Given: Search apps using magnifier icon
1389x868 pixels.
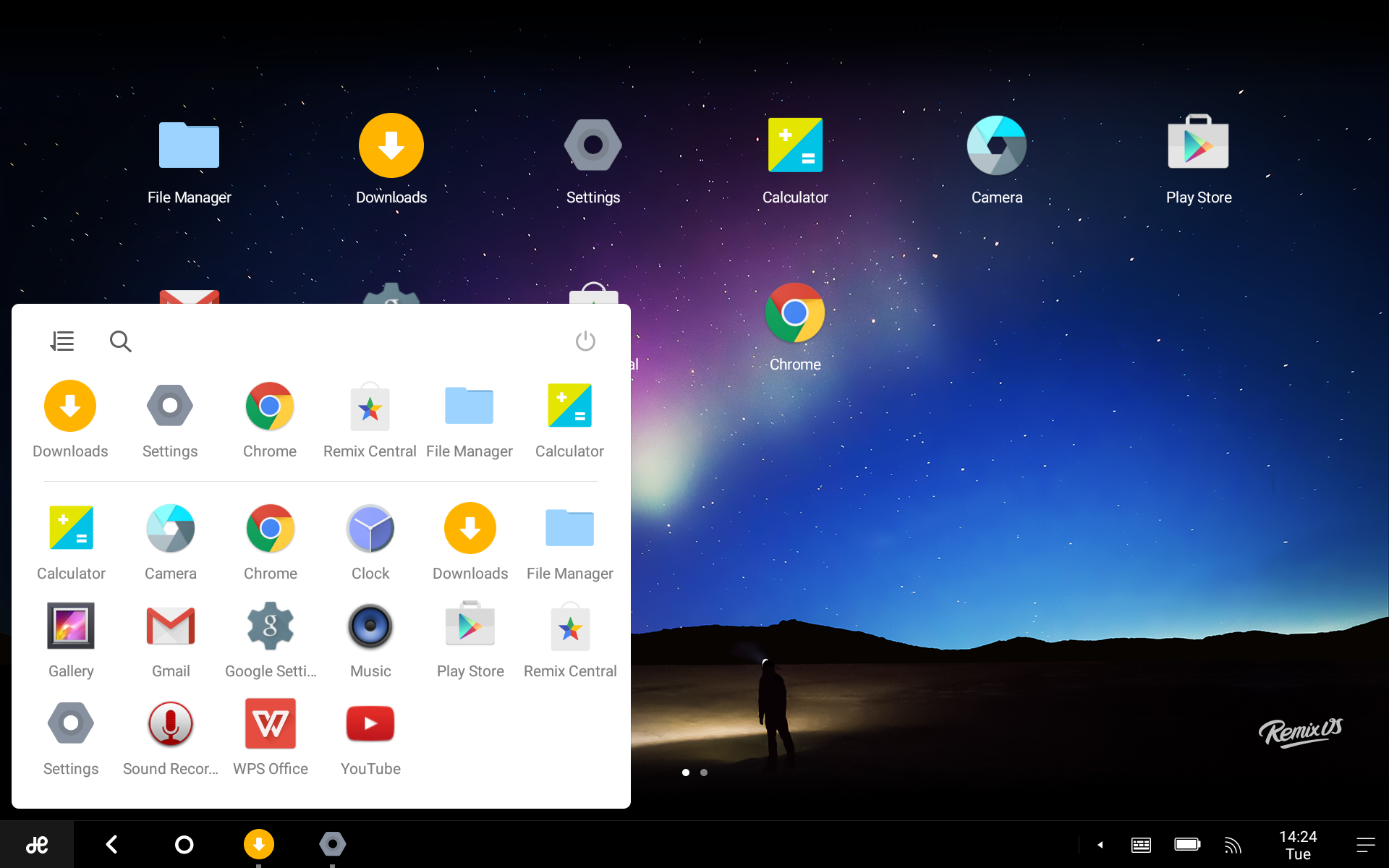Looking at the screenshot, I should click(x=120, y=341).
